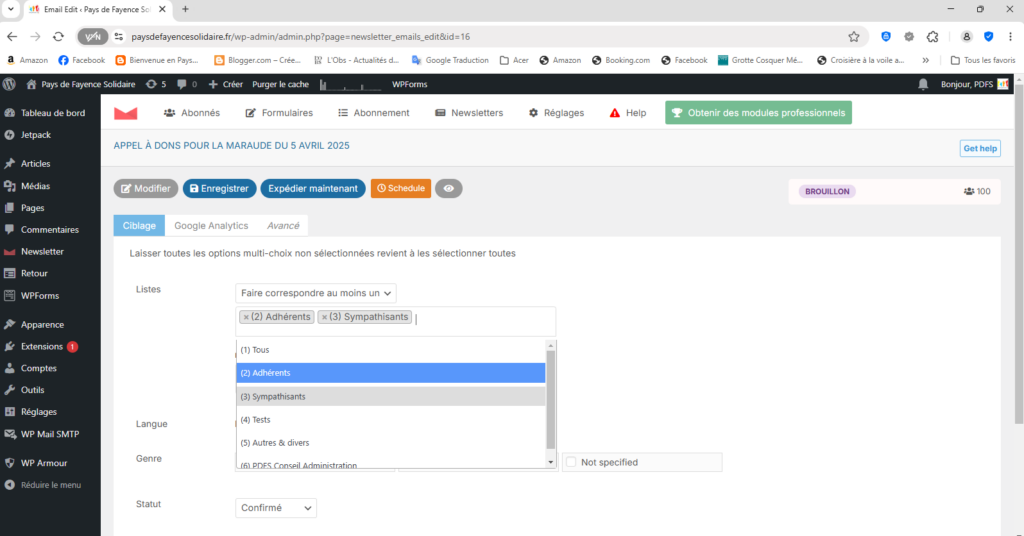Viewport: 1024px width, 536px height.
Task: Click the Expédier maintenant button
Action: [313, 188]
